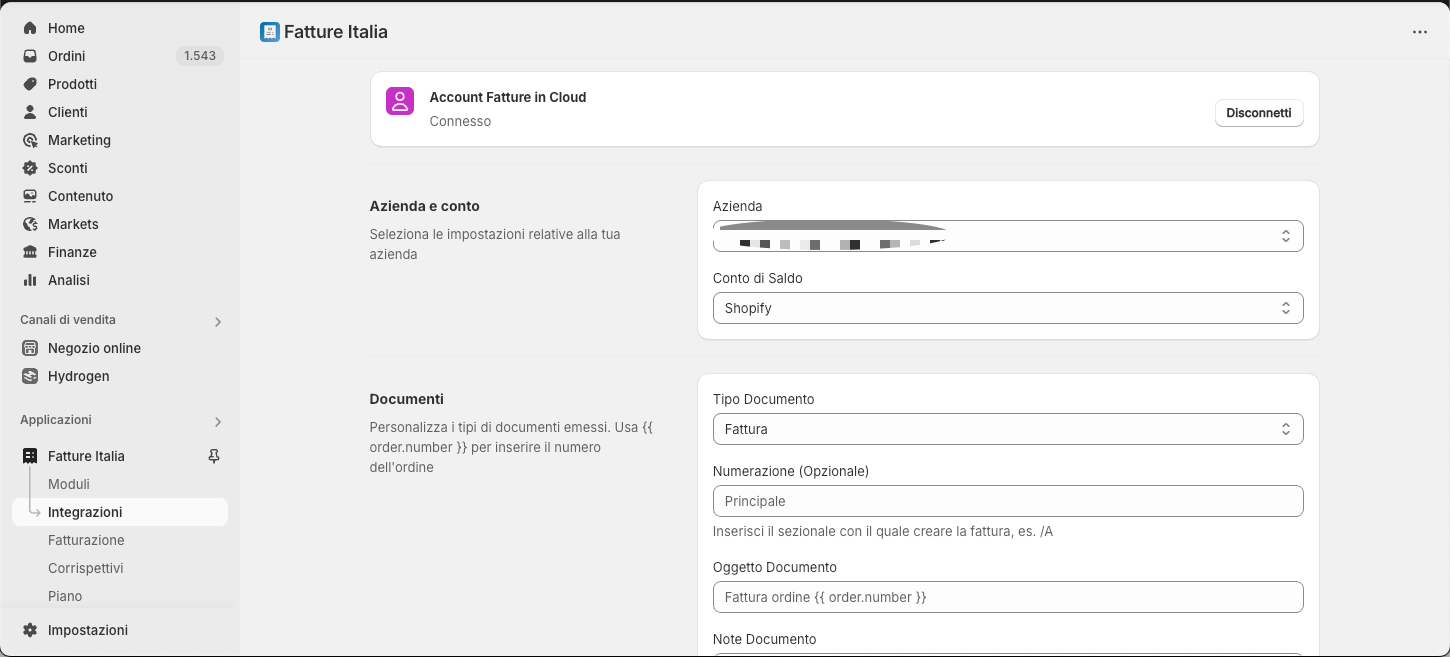Click the Disconnetti button
1450x657 pixels.
[x=1259, y=113]
